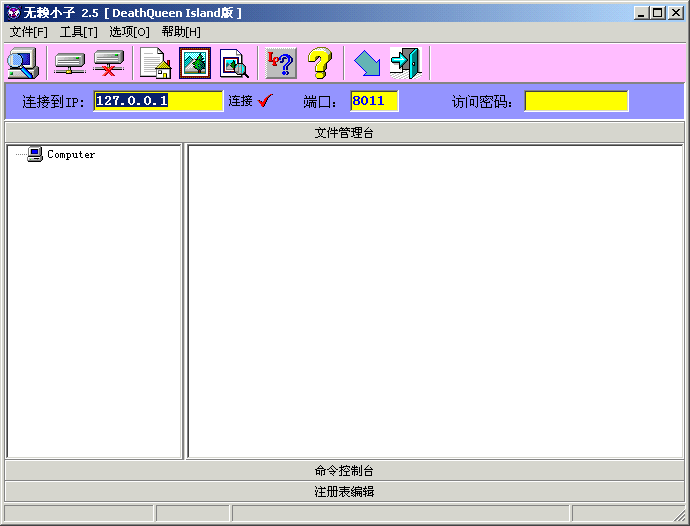Click the search computer toolbar icon

22,63
